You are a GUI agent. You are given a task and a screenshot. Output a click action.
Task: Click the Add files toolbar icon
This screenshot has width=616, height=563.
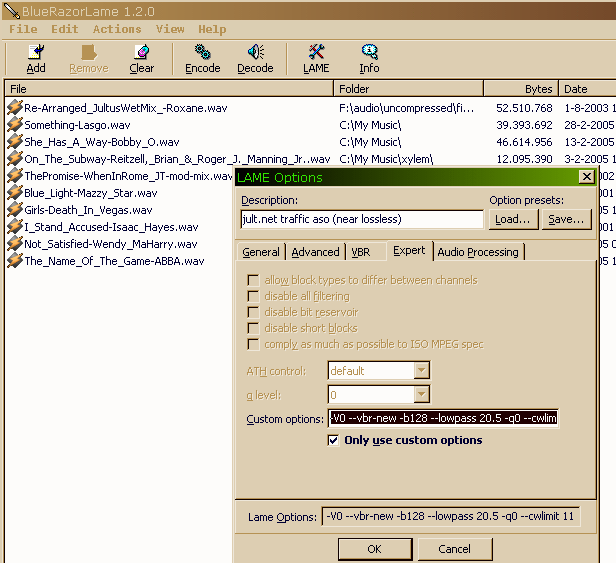[36, 52]
